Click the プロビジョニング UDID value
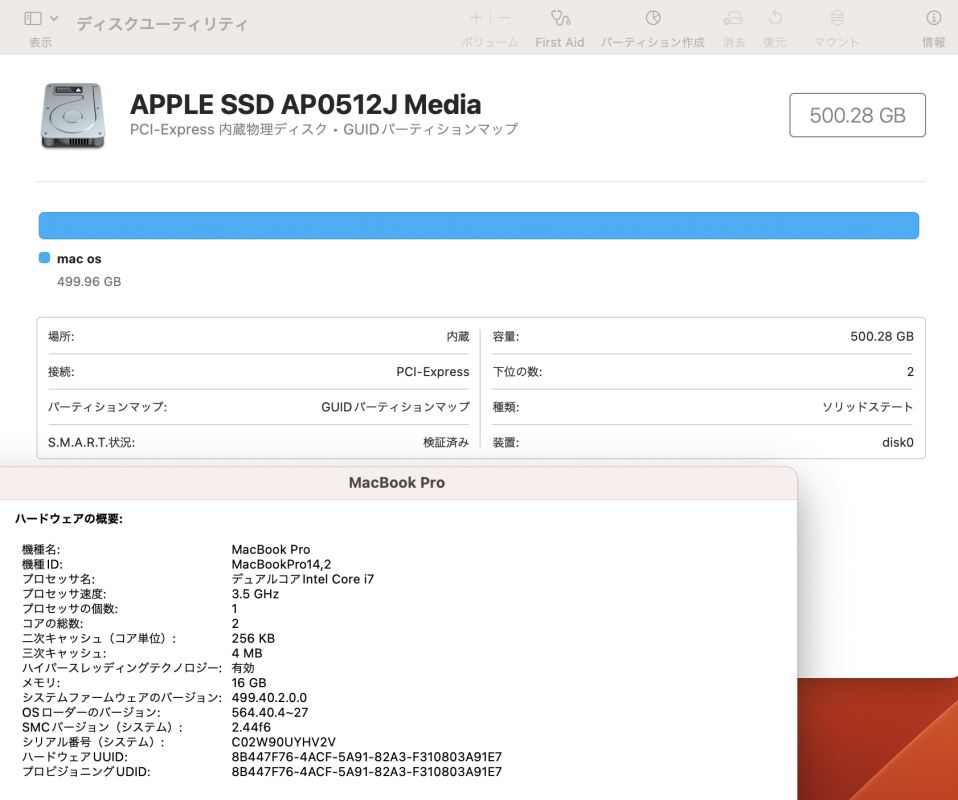The image size is (958, 800). (367, 772)
